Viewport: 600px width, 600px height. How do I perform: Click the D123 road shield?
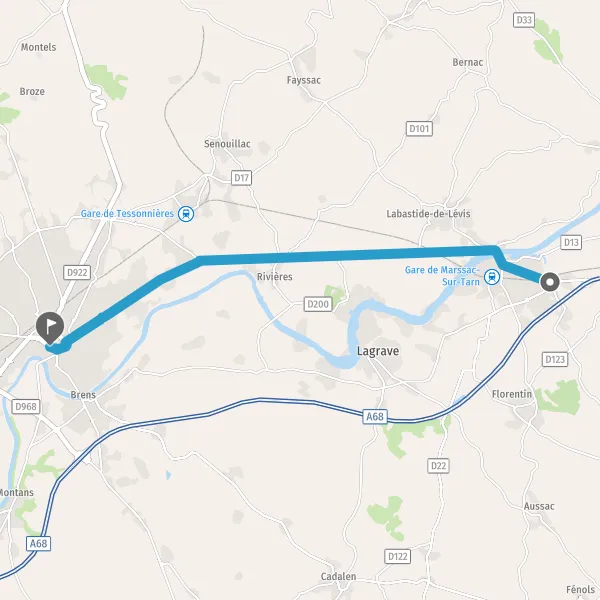555,360
